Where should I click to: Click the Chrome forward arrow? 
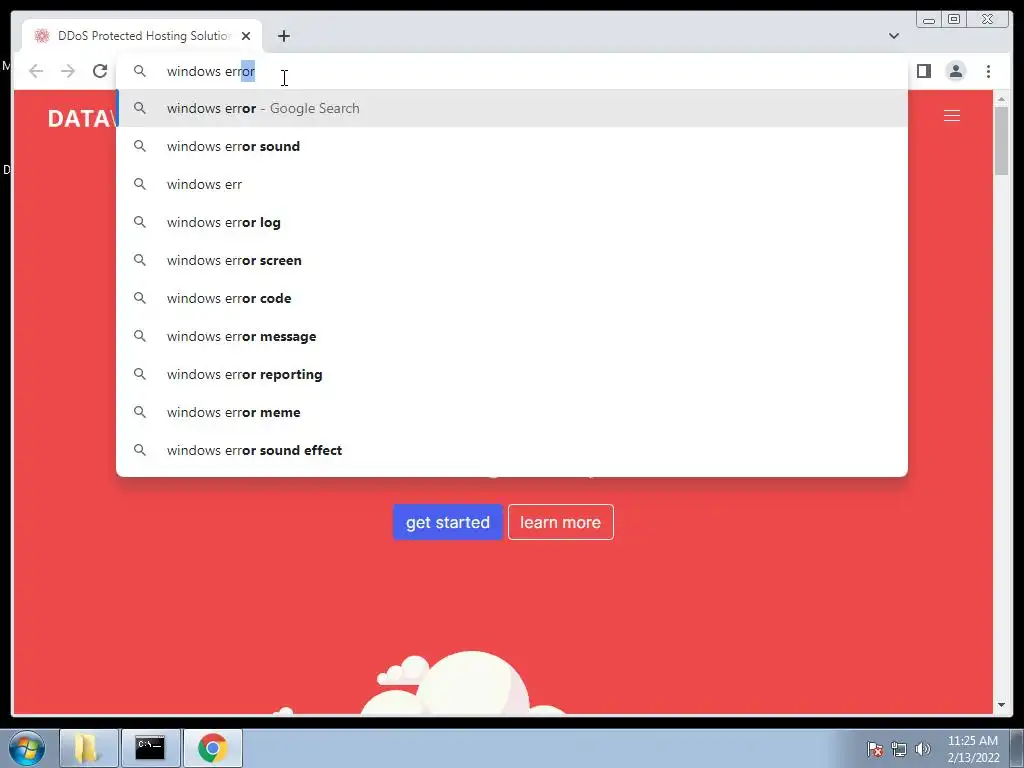click(68, 71)
